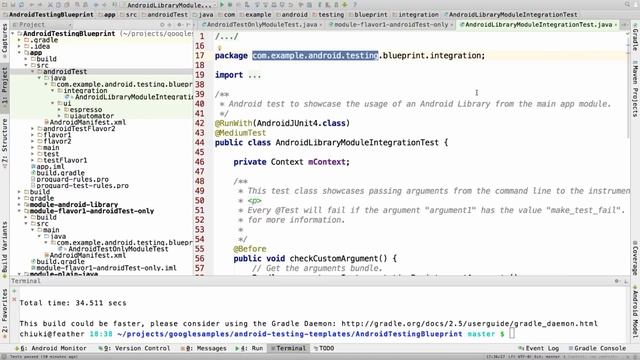Switch to AndroidTestOnlyModuleTest.java editor tab
The image size is (640, 360).
(262, 24)
